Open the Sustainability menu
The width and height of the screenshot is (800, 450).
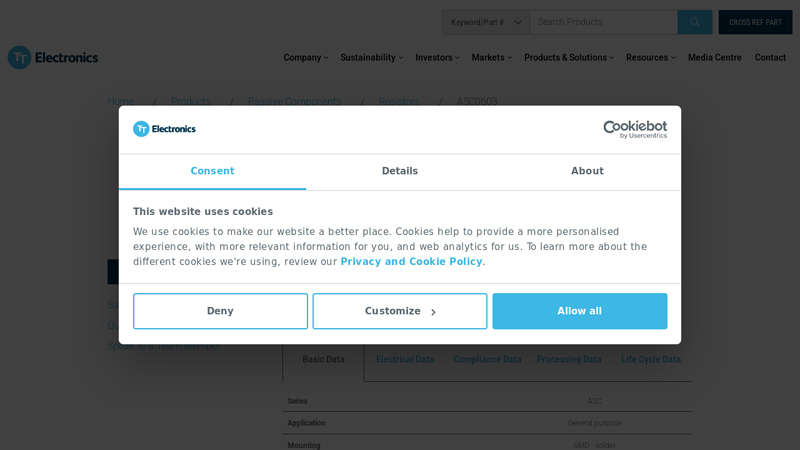point(371,58)
